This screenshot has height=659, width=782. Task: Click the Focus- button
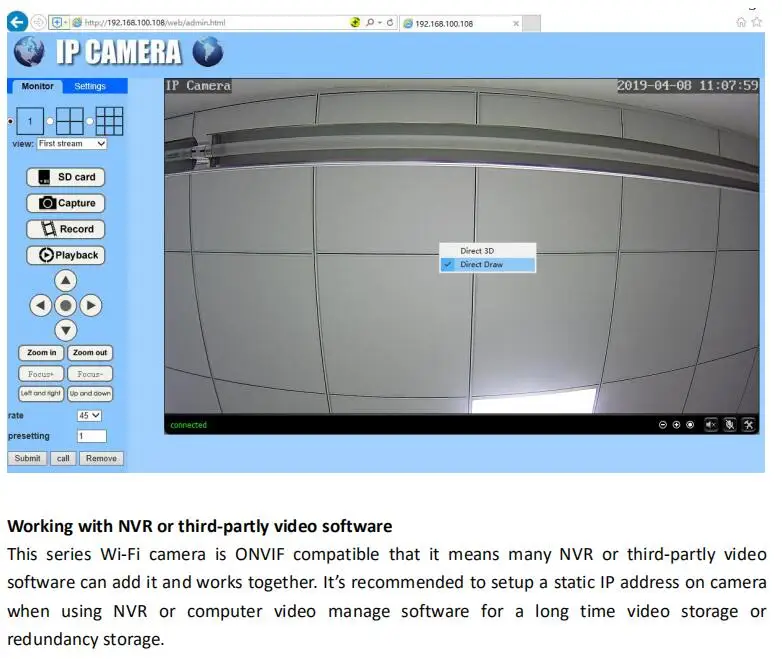(x=90, y=374)
